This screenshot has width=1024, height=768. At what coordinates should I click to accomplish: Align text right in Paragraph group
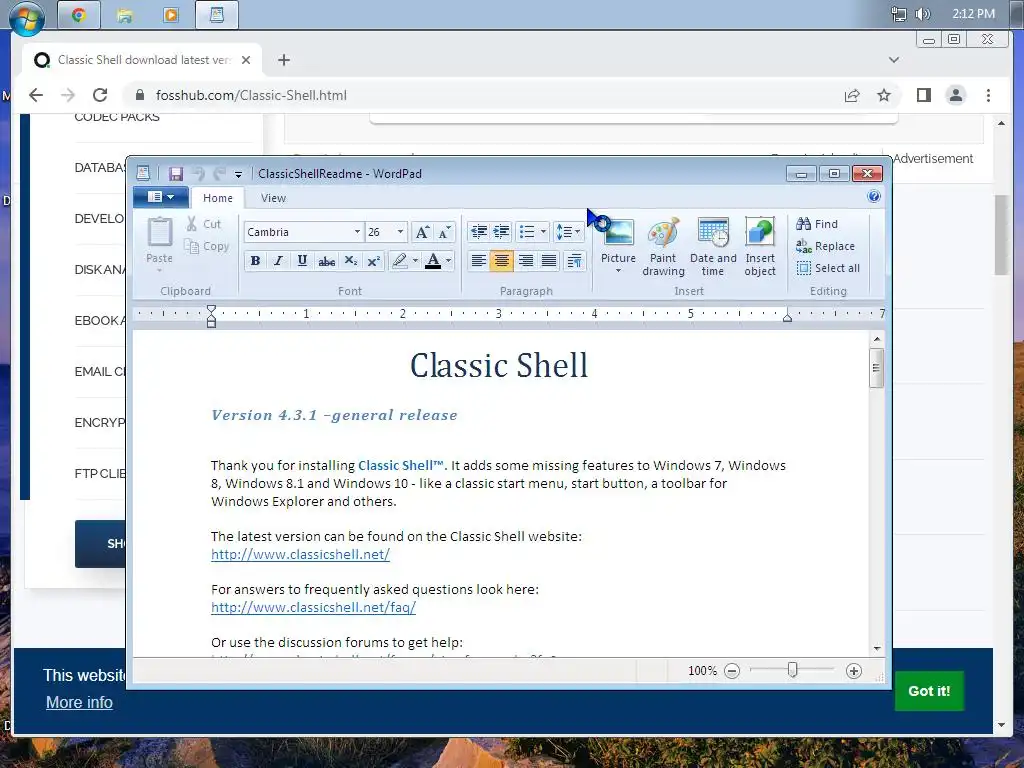tap(525, 261)
